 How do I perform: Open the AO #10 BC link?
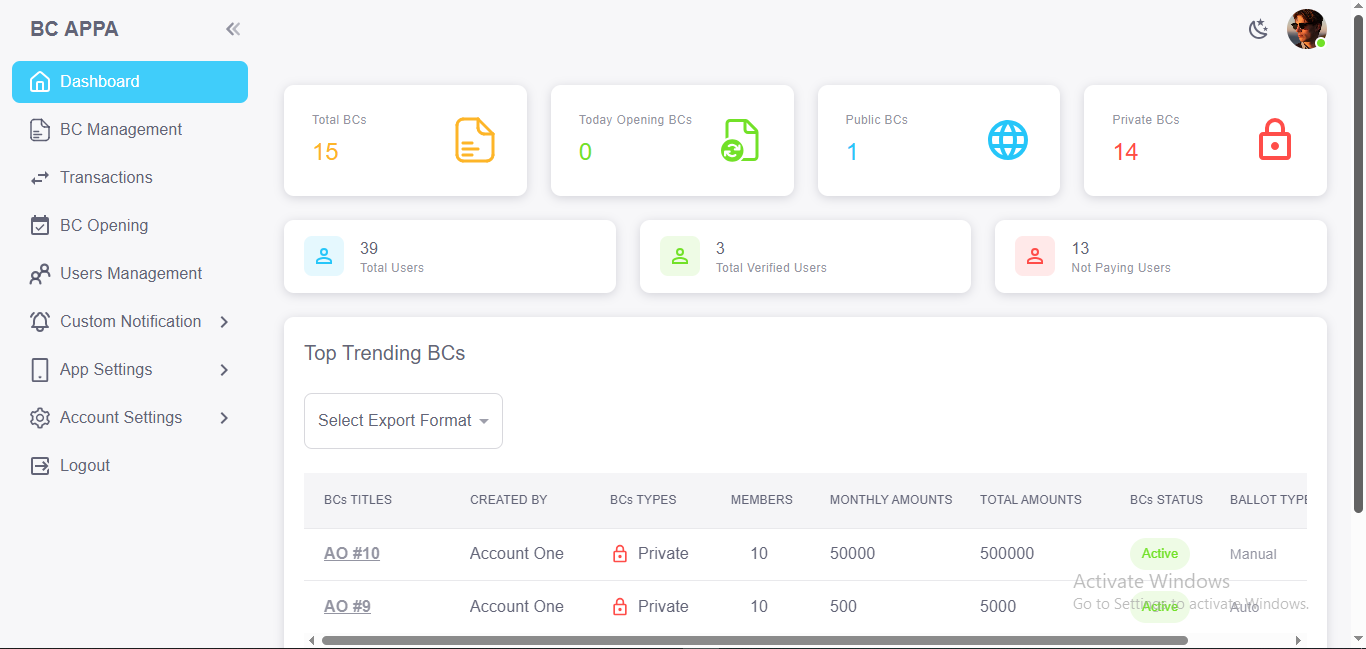click(x=352, y=554)
